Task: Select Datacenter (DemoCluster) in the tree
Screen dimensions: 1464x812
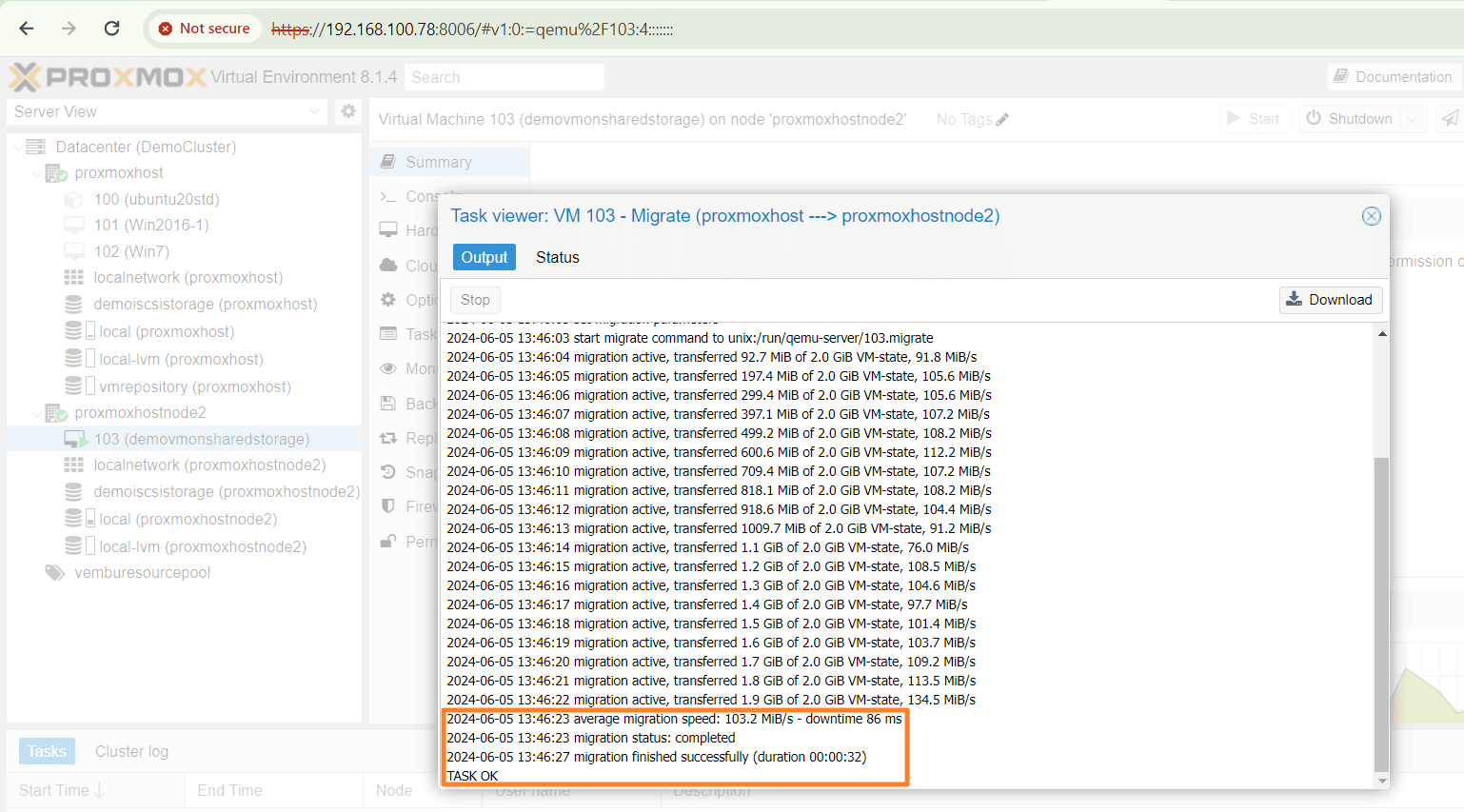Action: coord(146,147)
